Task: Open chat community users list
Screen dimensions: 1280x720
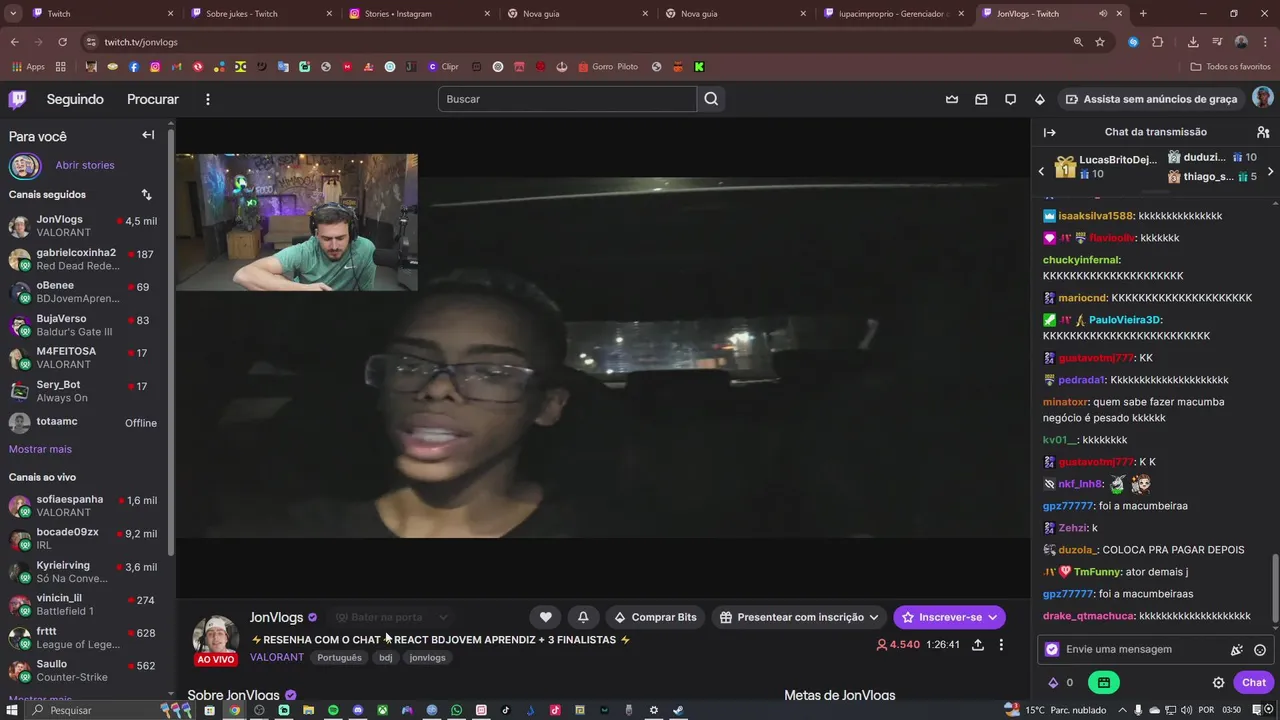Action: pos(1263,132)
